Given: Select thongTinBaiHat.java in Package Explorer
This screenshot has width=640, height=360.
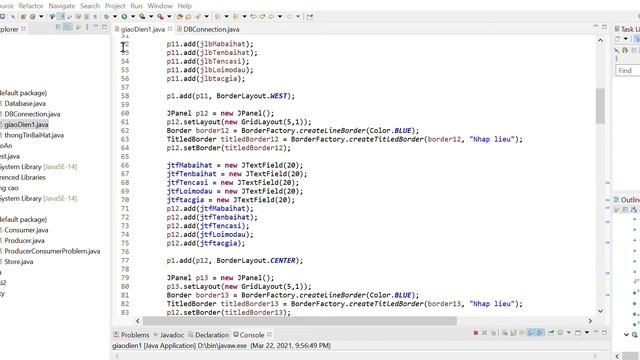Looking at the screenshot, I should (x=33, y=135).
